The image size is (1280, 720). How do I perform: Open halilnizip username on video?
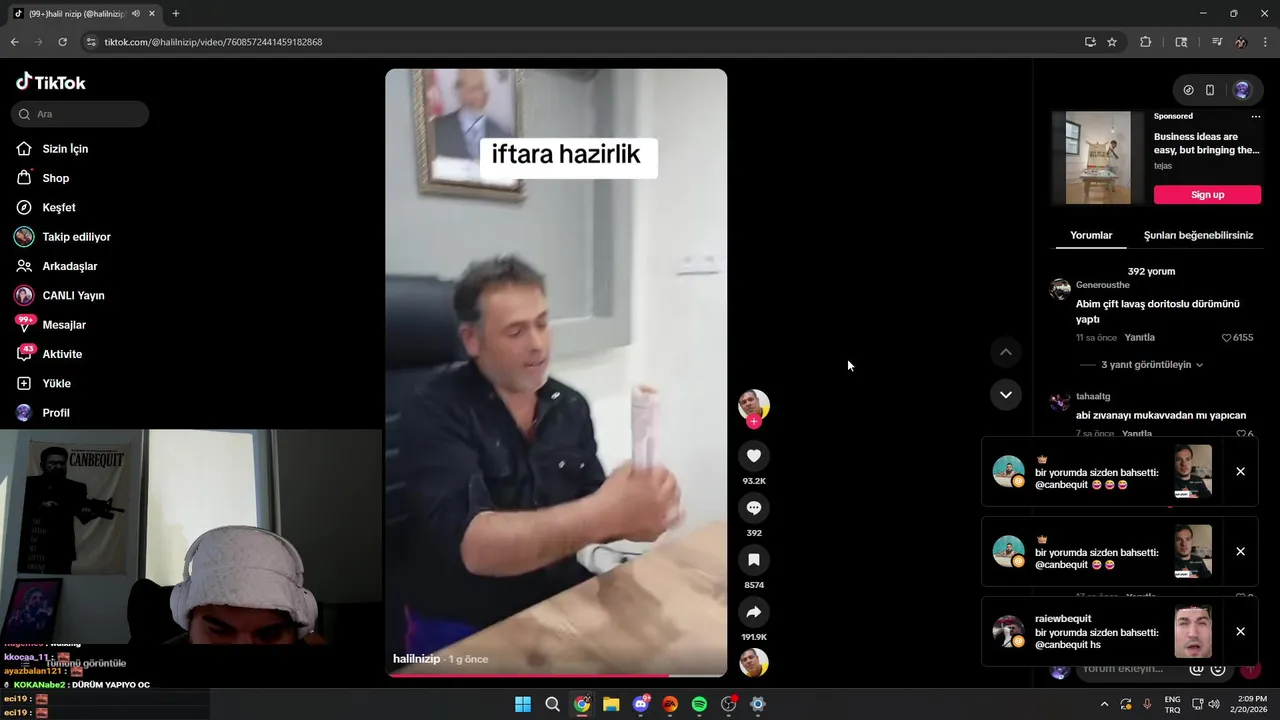coord(416,660)
